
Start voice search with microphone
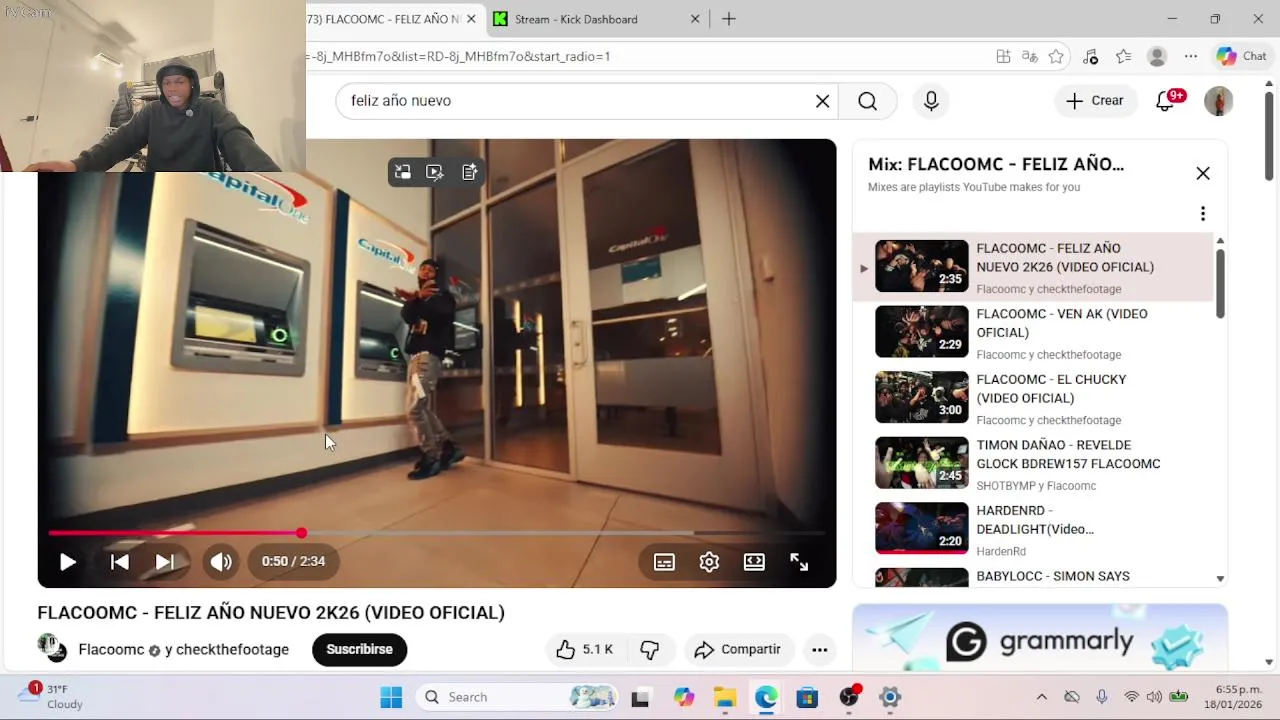[x=931, y=101]
